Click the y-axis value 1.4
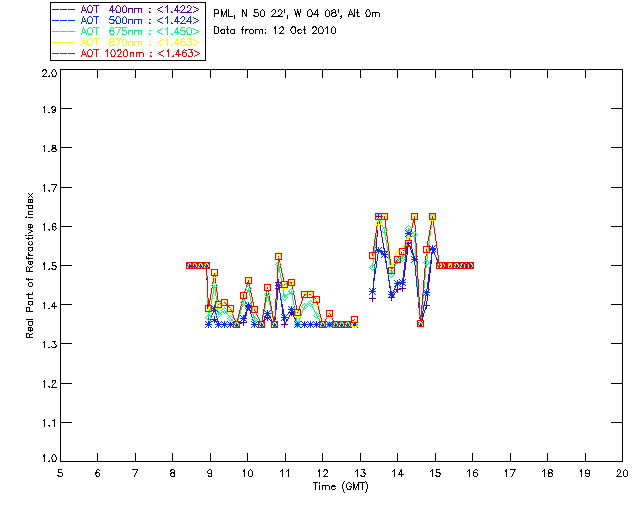640x512 pixels. point(49,305)
